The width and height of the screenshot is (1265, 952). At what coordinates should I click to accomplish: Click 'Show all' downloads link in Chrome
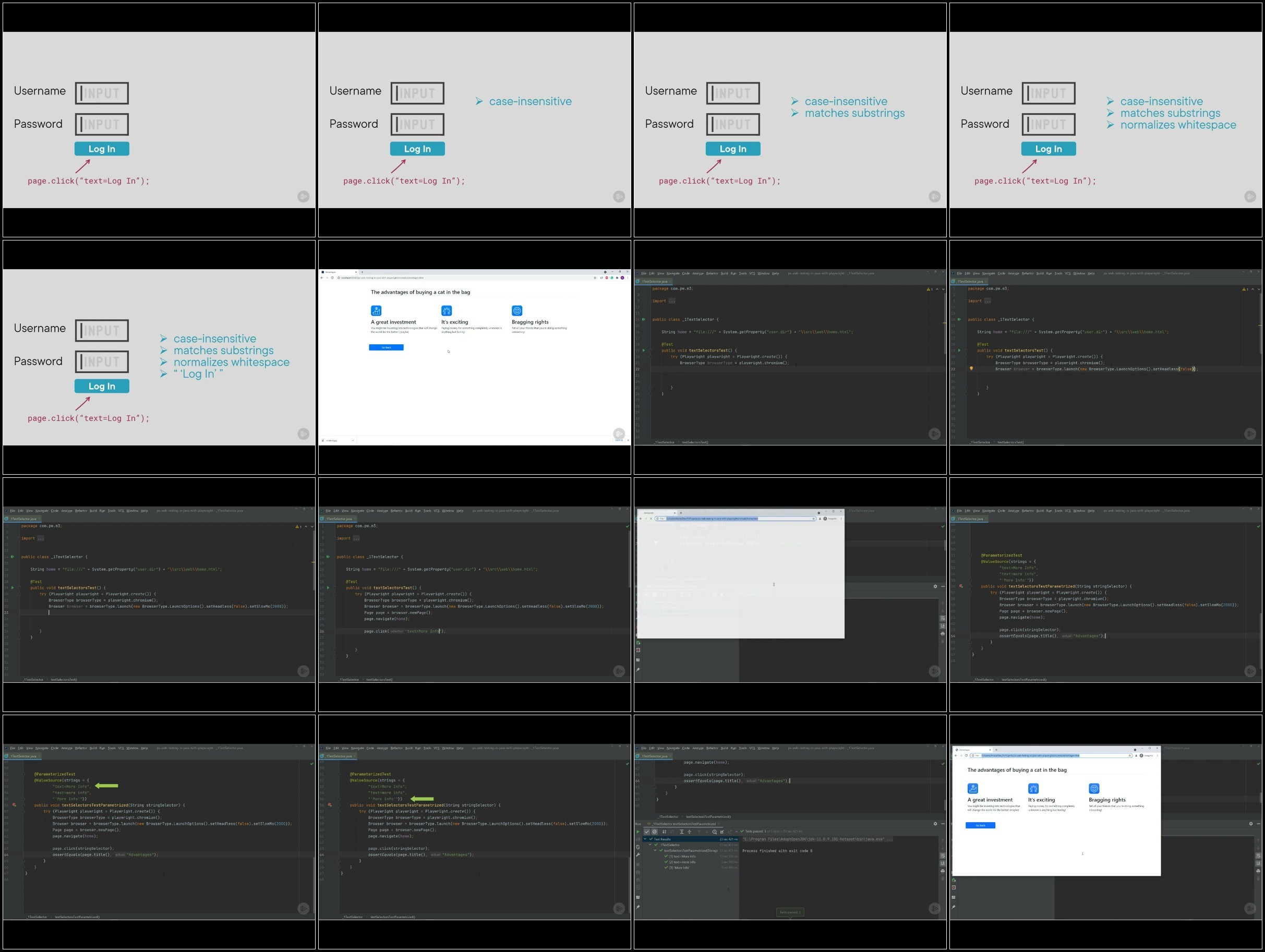pos(619,440)
